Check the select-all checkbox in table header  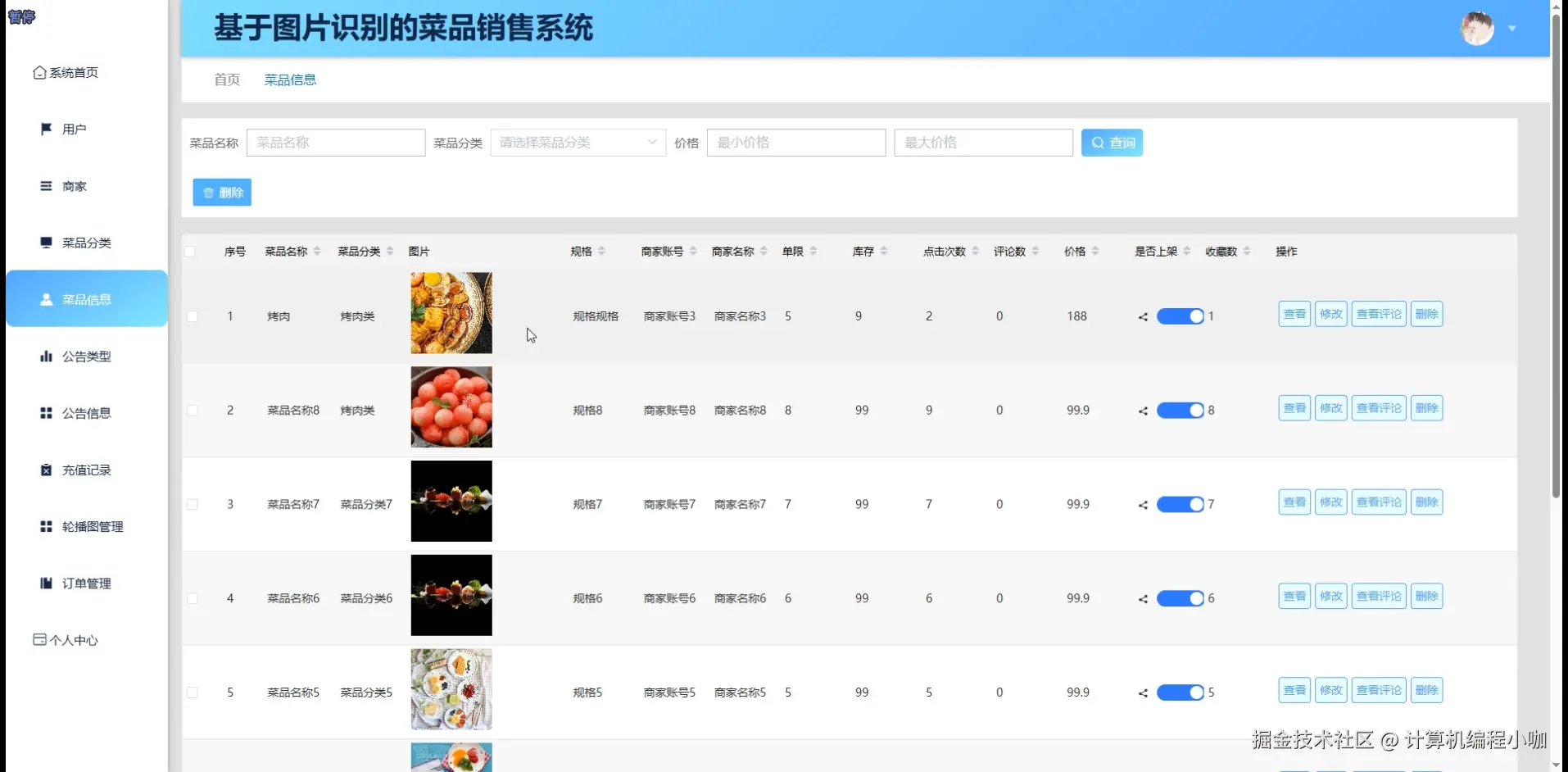point(192,251)
